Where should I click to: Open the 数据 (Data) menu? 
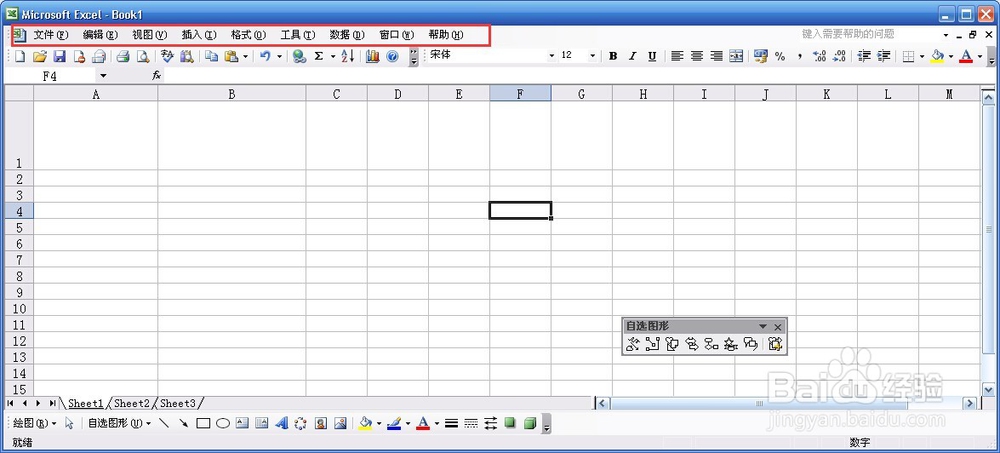tap(347, 34)
